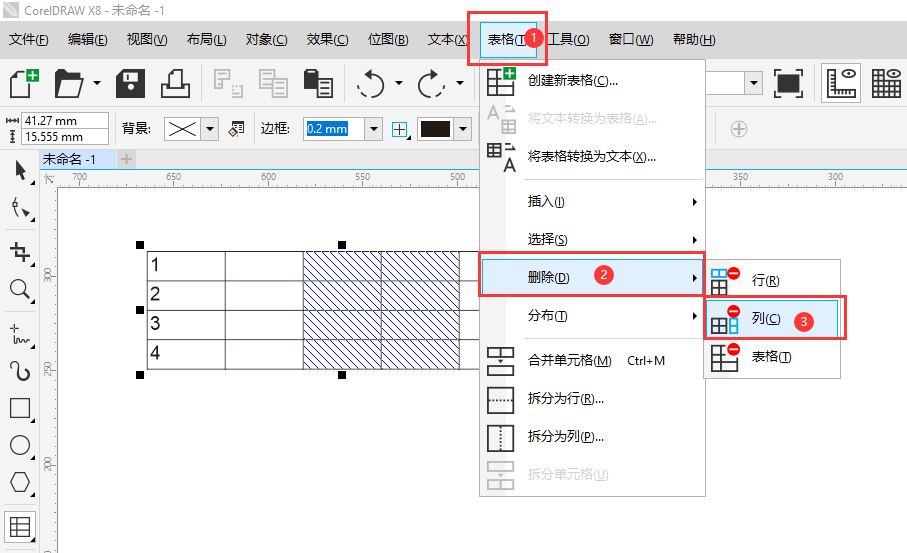Toggle the grid display icon
This screenshot has width=907, height=553.
click(x=886, y=83)
